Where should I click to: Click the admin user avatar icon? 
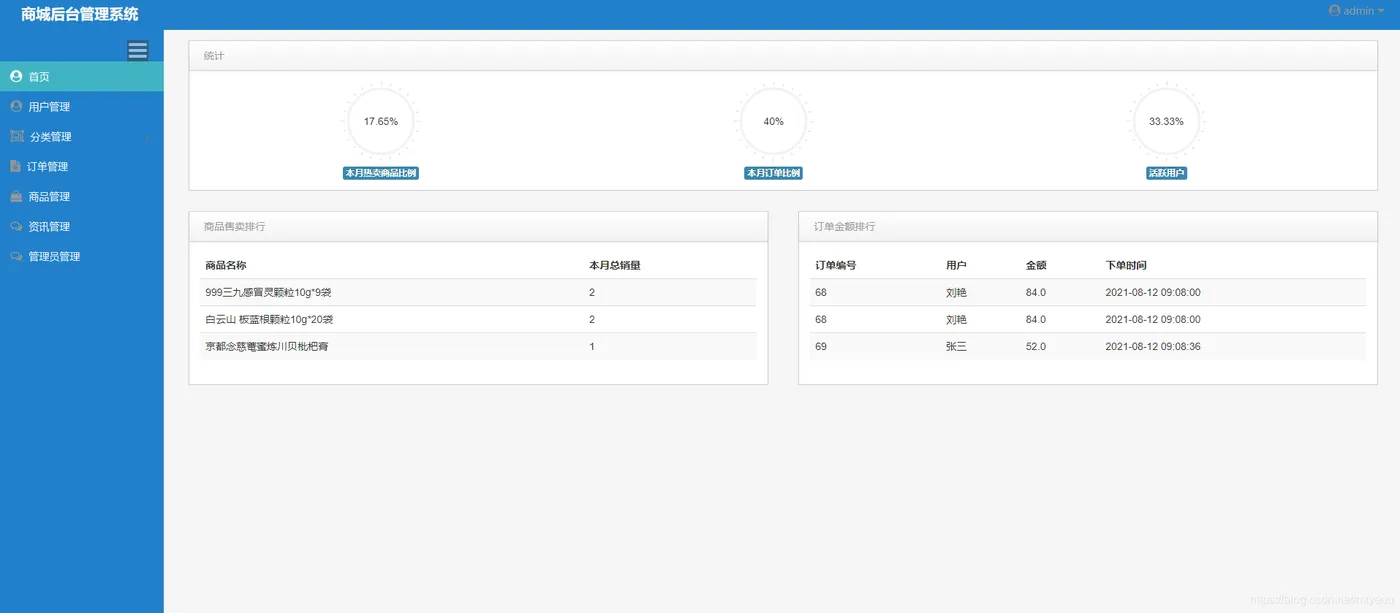point(1334,10)
